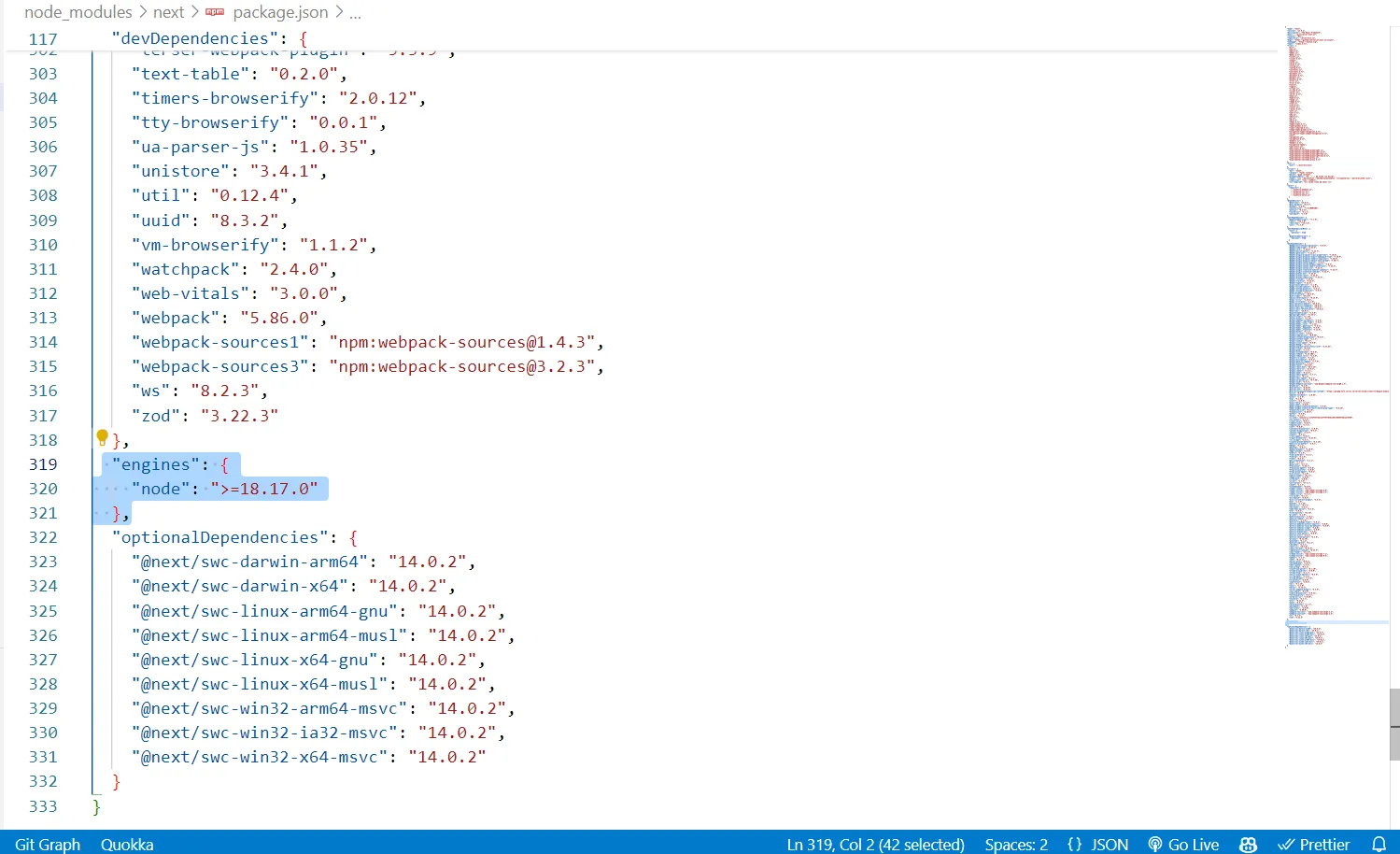Click the vertical scrollbar thumb
Screen dimensions: 1400x854
[x=1394, y=724]
